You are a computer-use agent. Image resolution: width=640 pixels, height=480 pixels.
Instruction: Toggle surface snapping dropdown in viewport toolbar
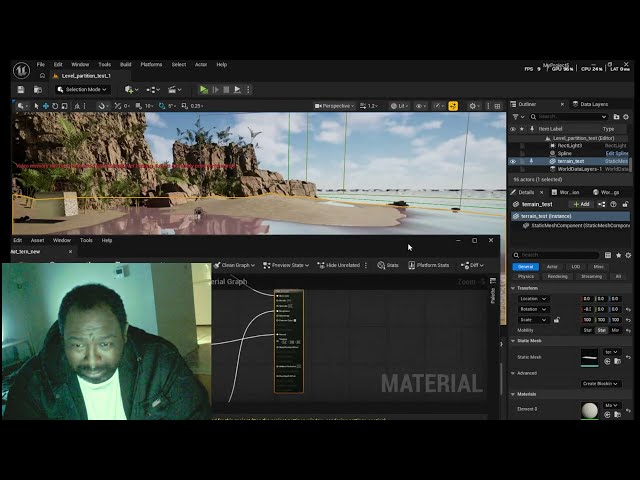(102, 106)
